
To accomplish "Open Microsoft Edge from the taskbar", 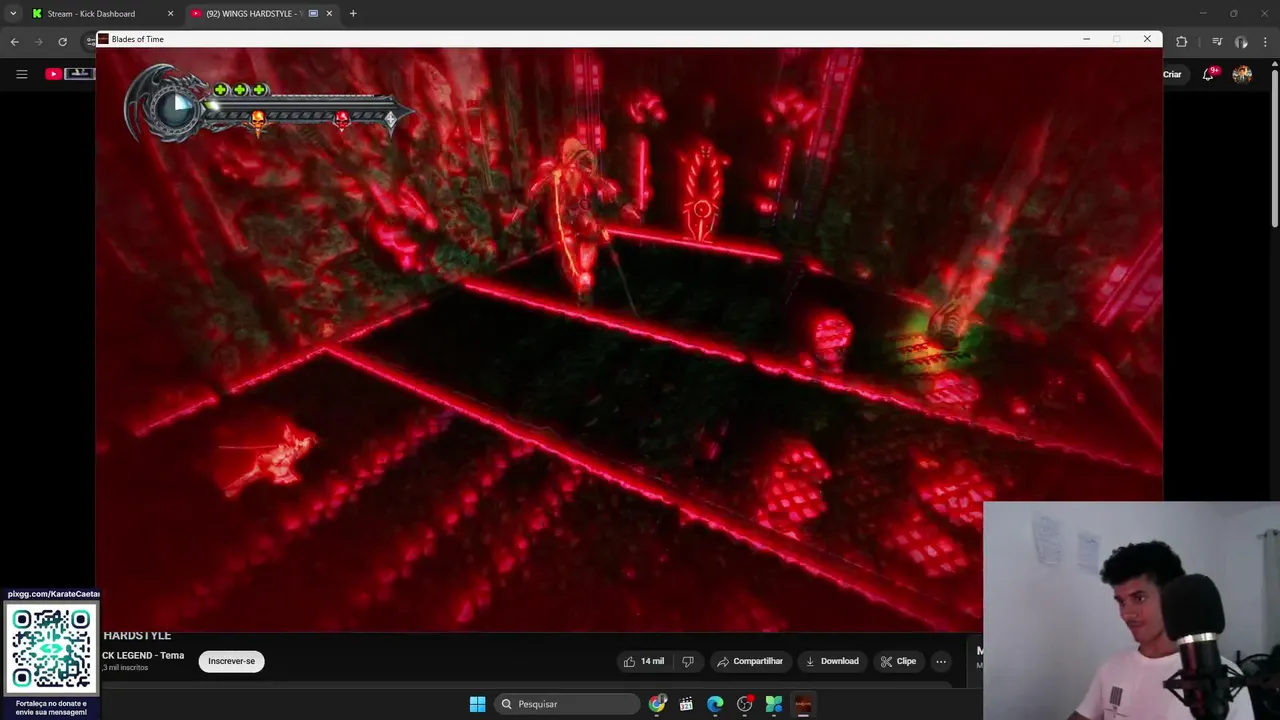I will tap(715, 704).
